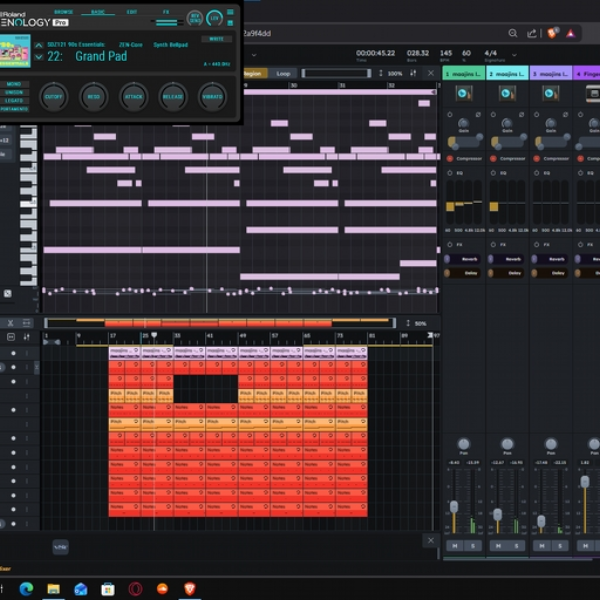The height and width of the screenshot is (600, 600).
Task: Select the previous Zenology preset up arrow
Action: 38,46
